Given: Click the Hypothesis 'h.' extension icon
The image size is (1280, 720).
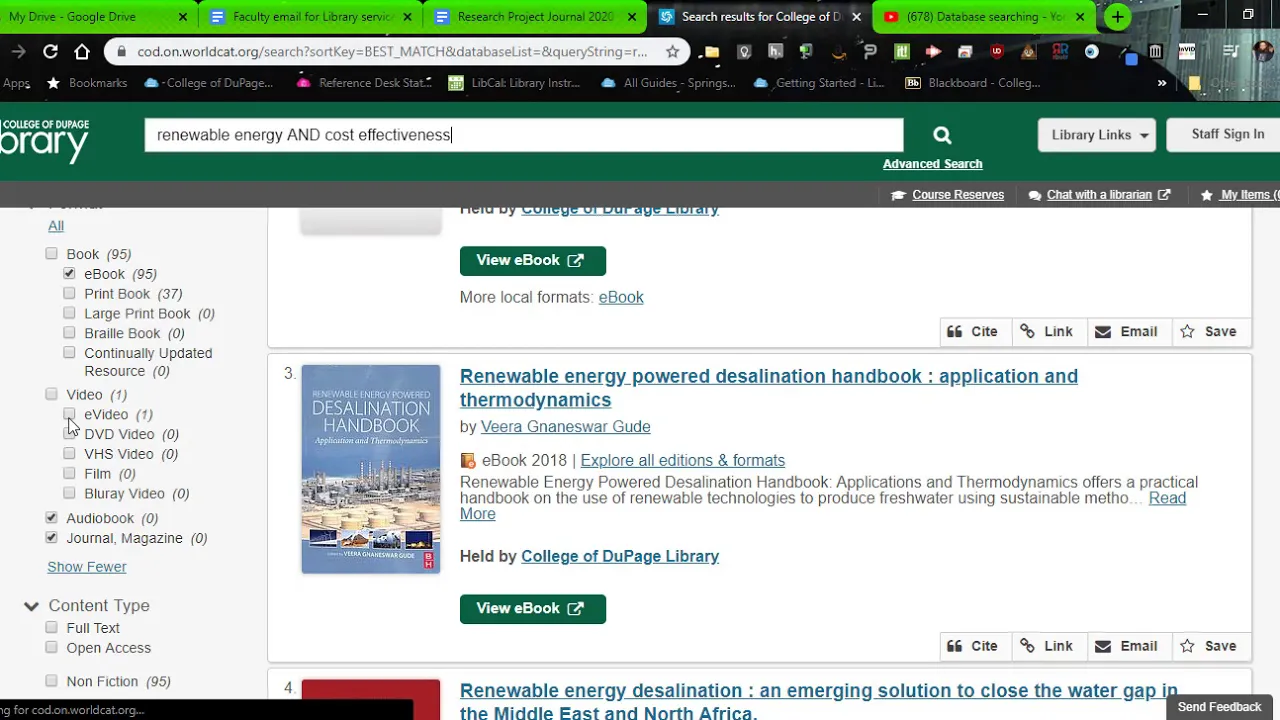Looking at the screenshot, I should pos(774,52).
